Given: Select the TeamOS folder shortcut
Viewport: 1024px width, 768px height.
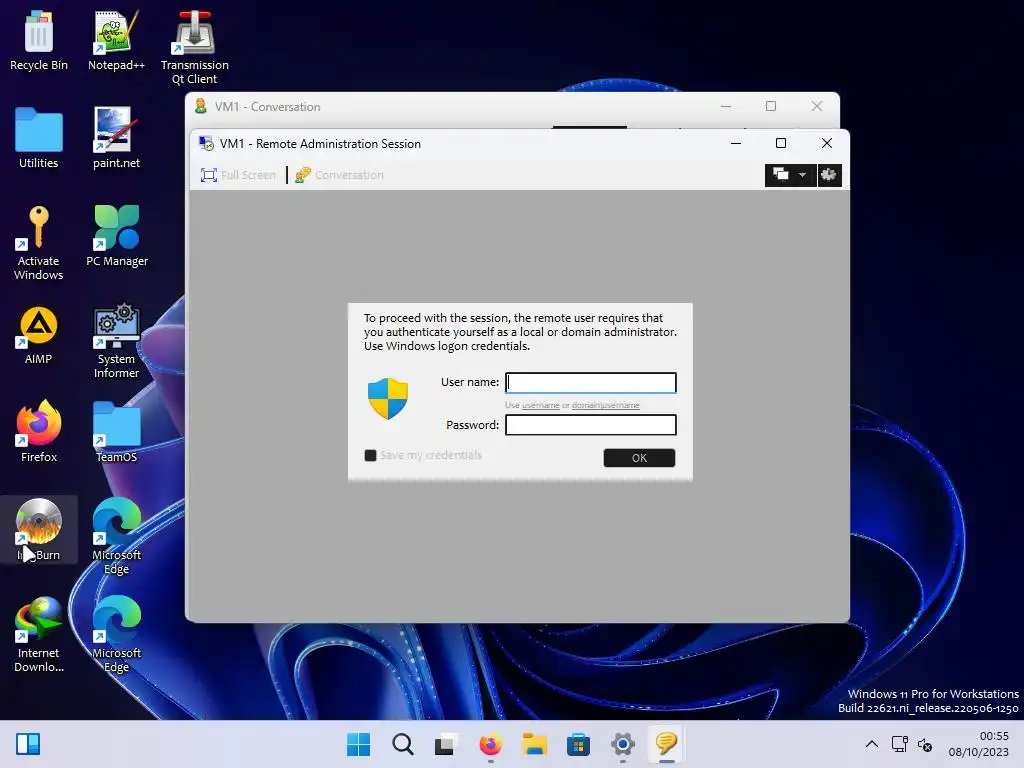Looking at the screenshot, I should coord(116,431).
